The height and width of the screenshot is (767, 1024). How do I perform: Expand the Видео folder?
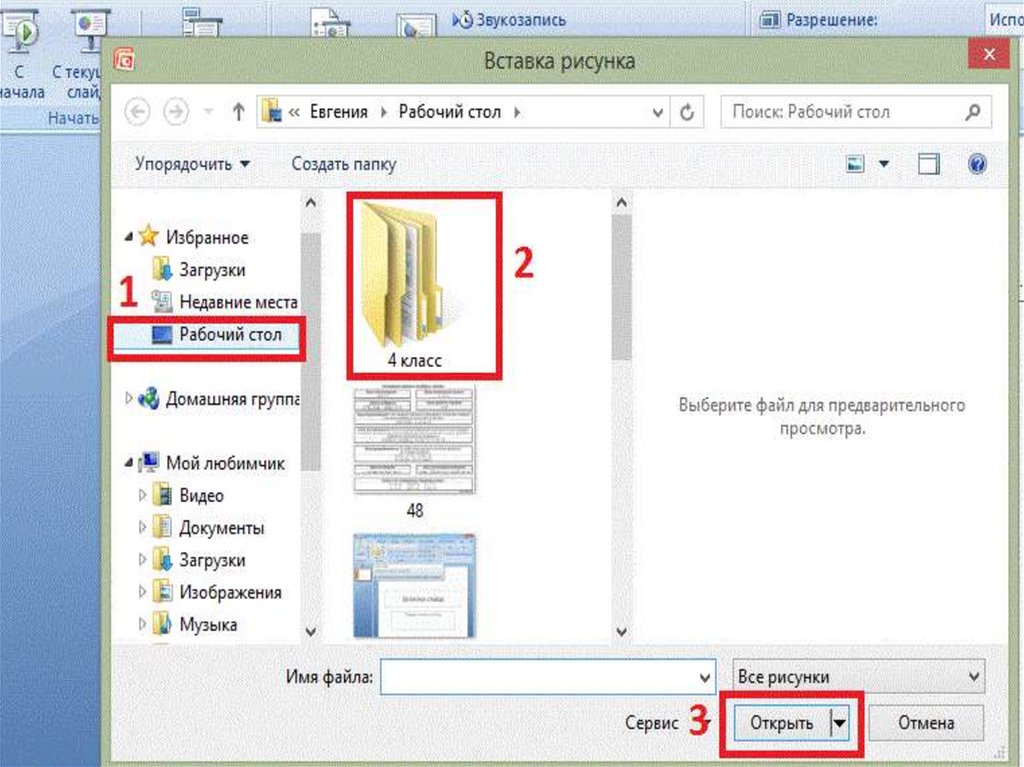pos(142,495)
